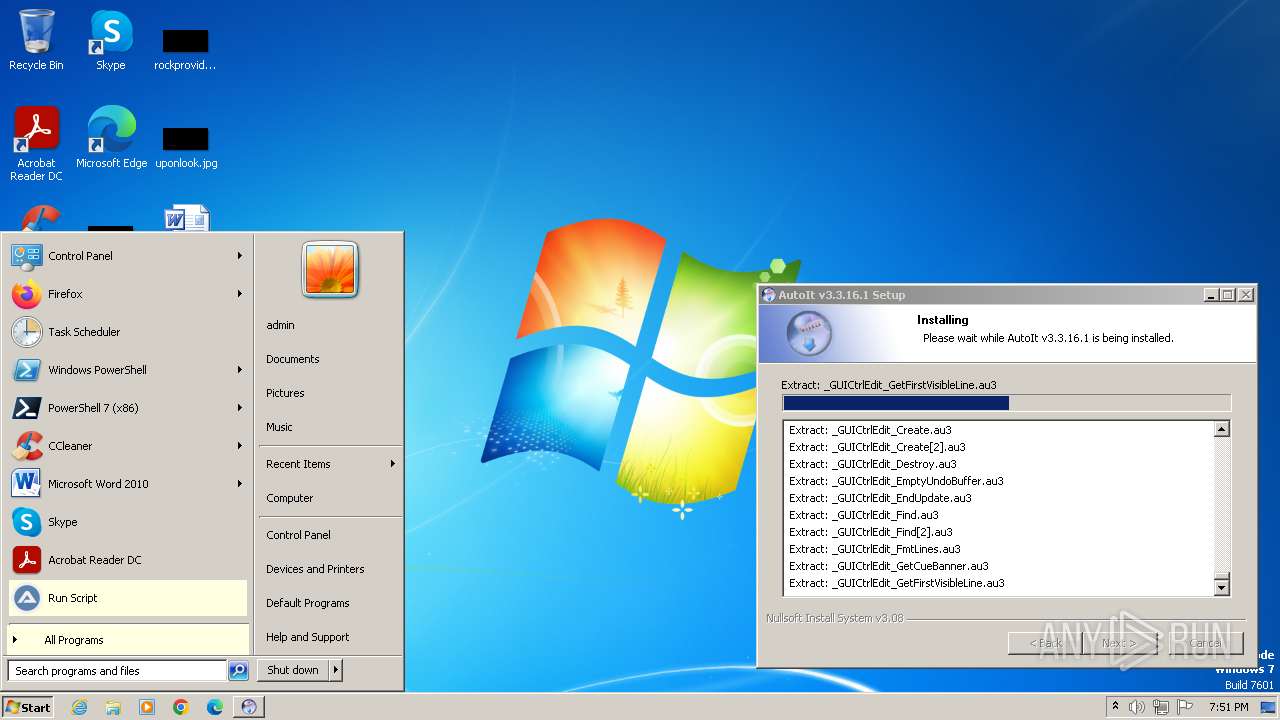Show hidden tray icons arrow
Viewport: 1280px width, 720px height.
1115,707
